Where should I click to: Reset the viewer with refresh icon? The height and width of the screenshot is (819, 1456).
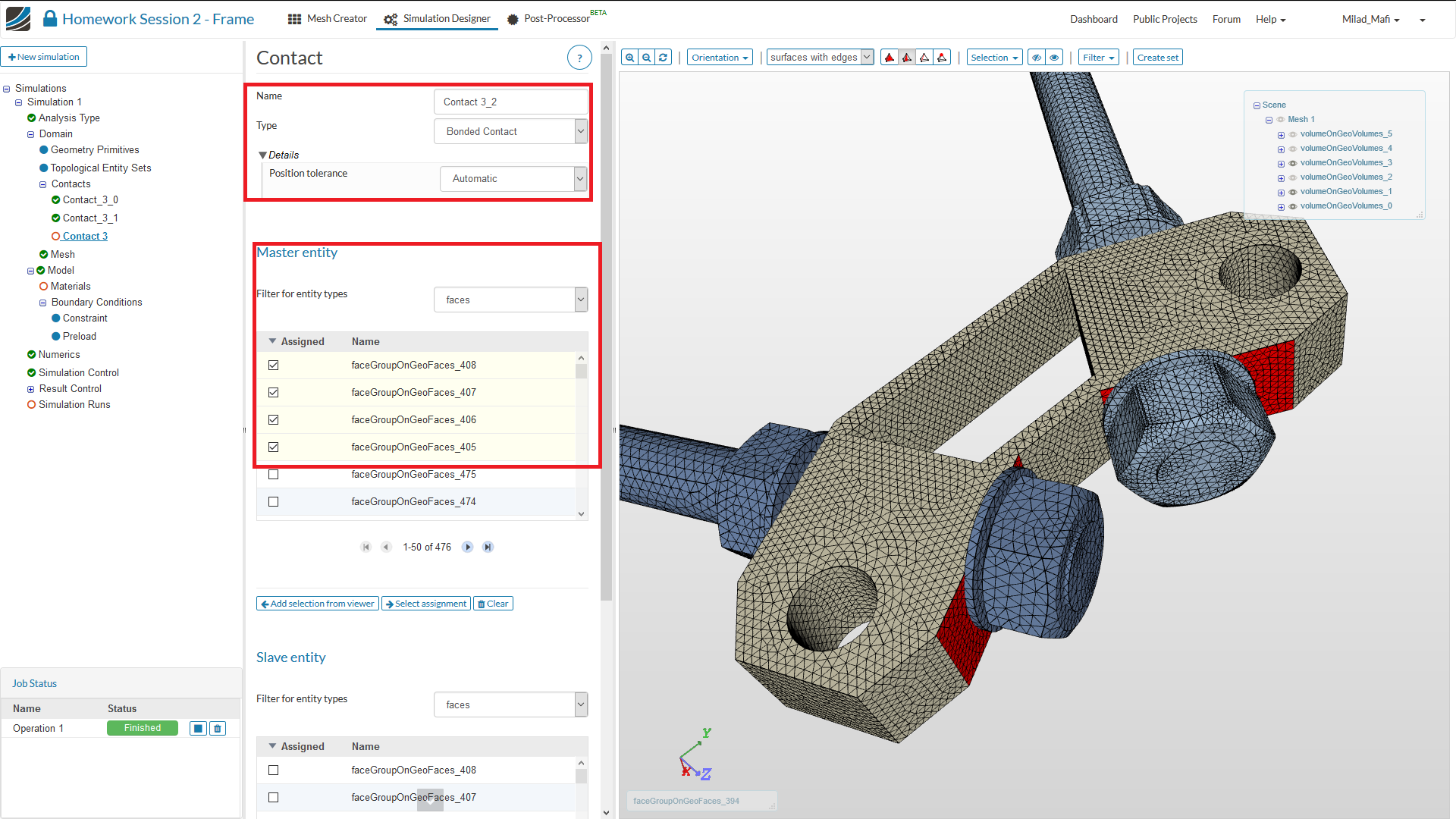(664, 58)
